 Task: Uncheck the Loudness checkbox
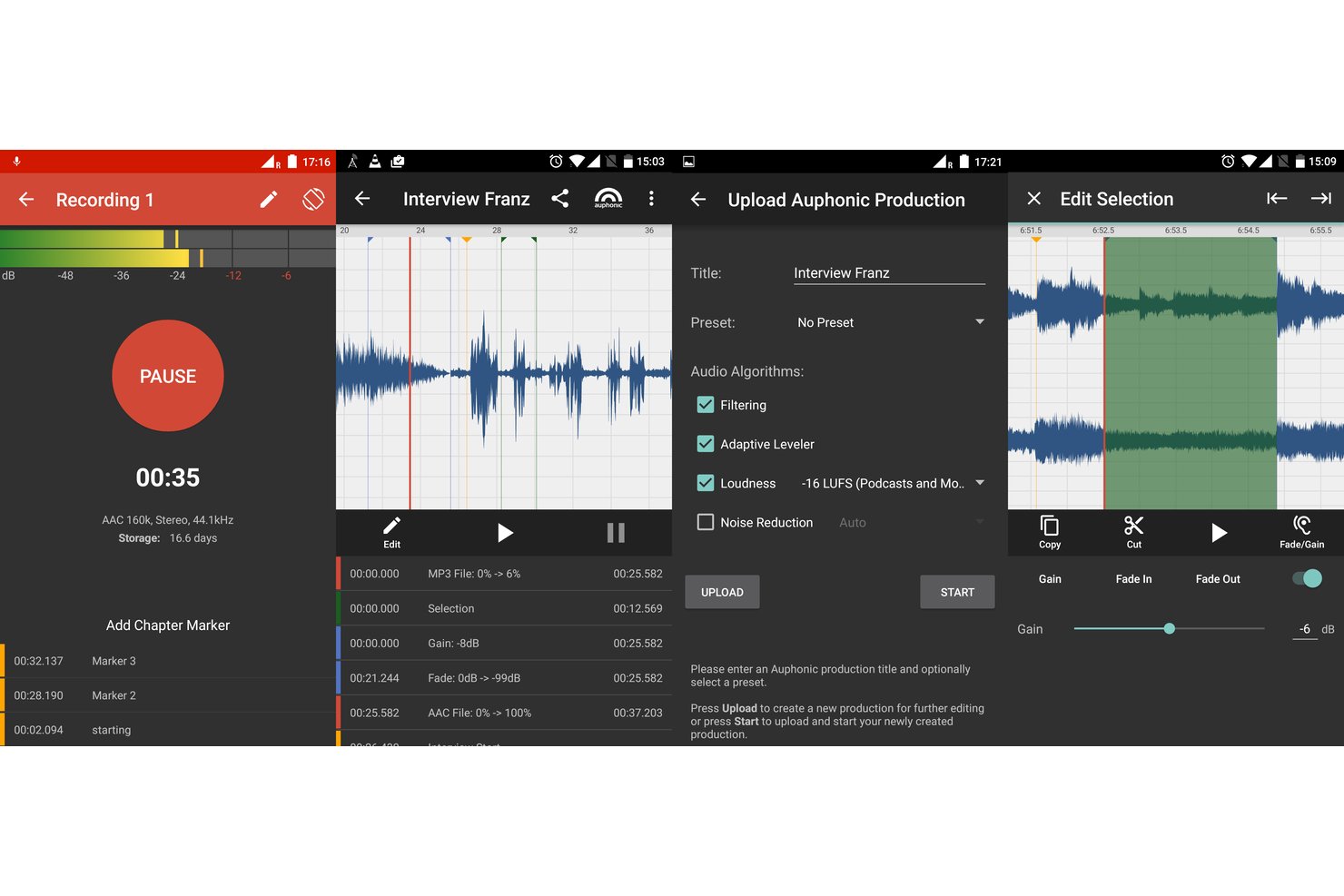click(x=706, y=483)
